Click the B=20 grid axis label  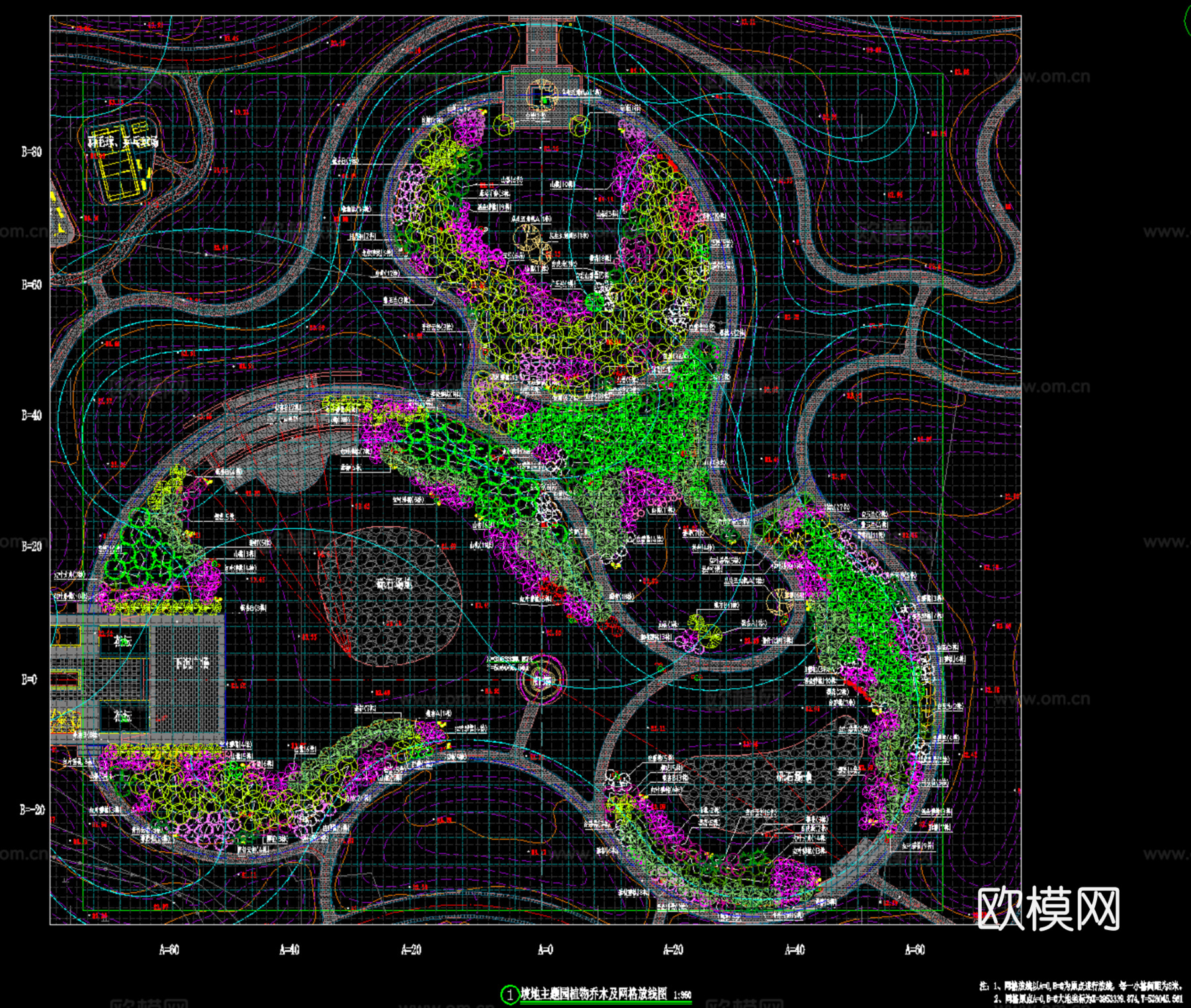point(32,546)
